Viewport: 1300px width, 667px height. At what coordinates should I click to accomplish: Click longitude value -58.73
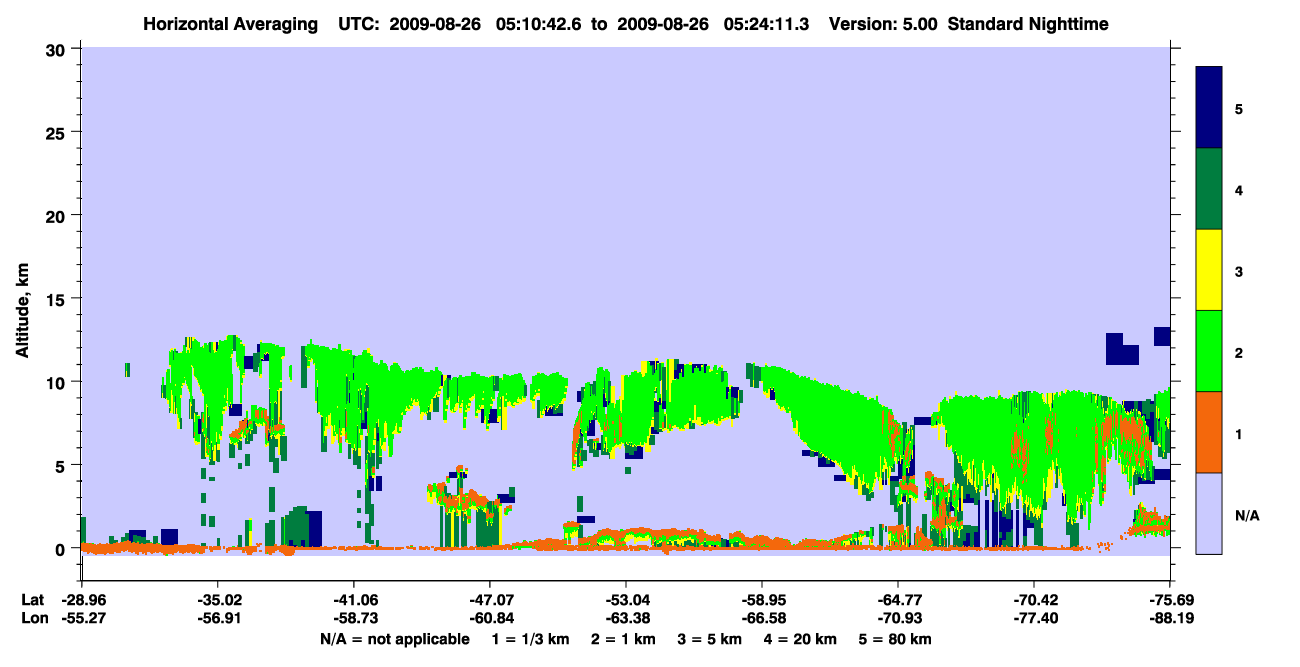tap(353, 619)
